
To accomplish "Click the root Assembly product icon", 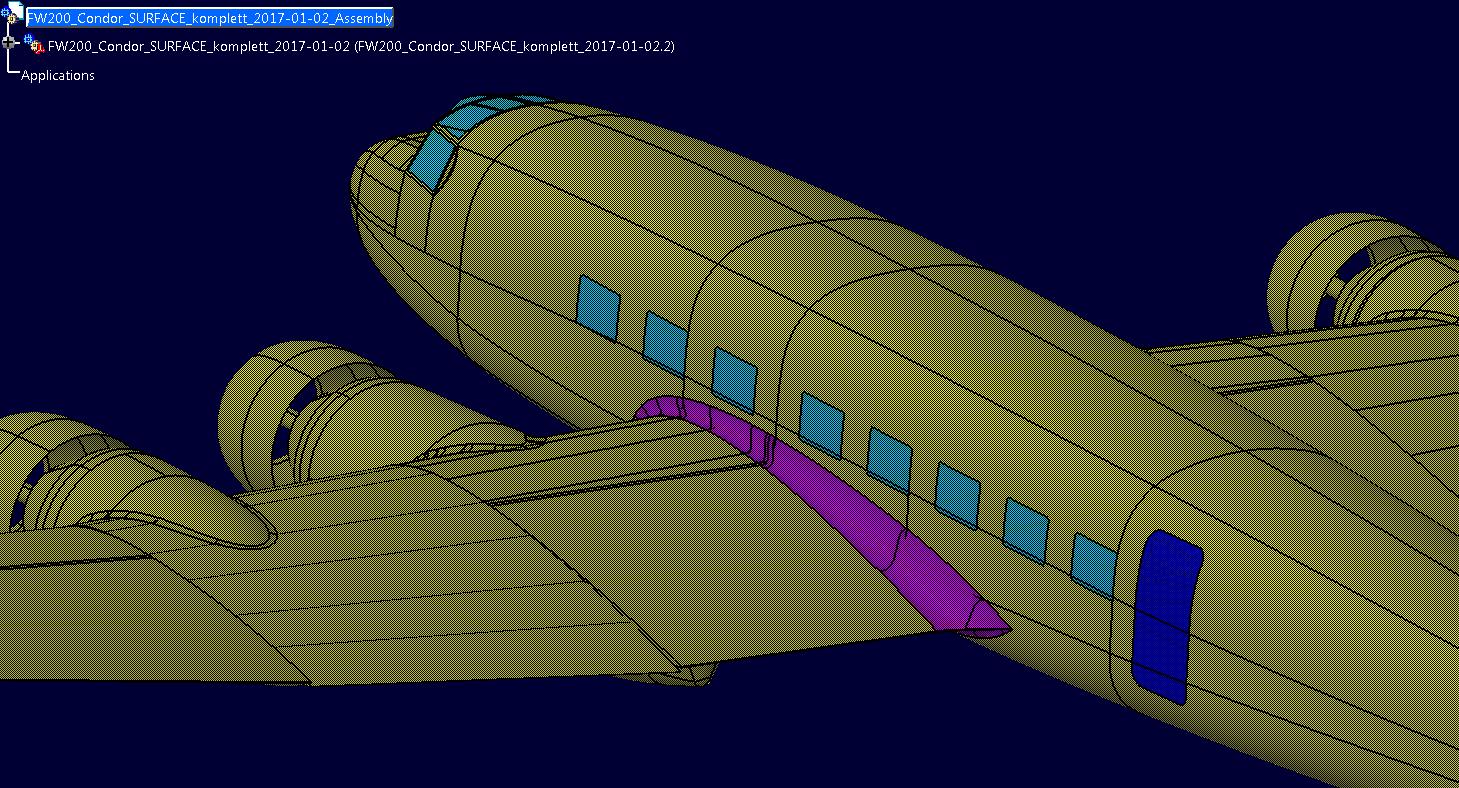I will tap(13, 15).
